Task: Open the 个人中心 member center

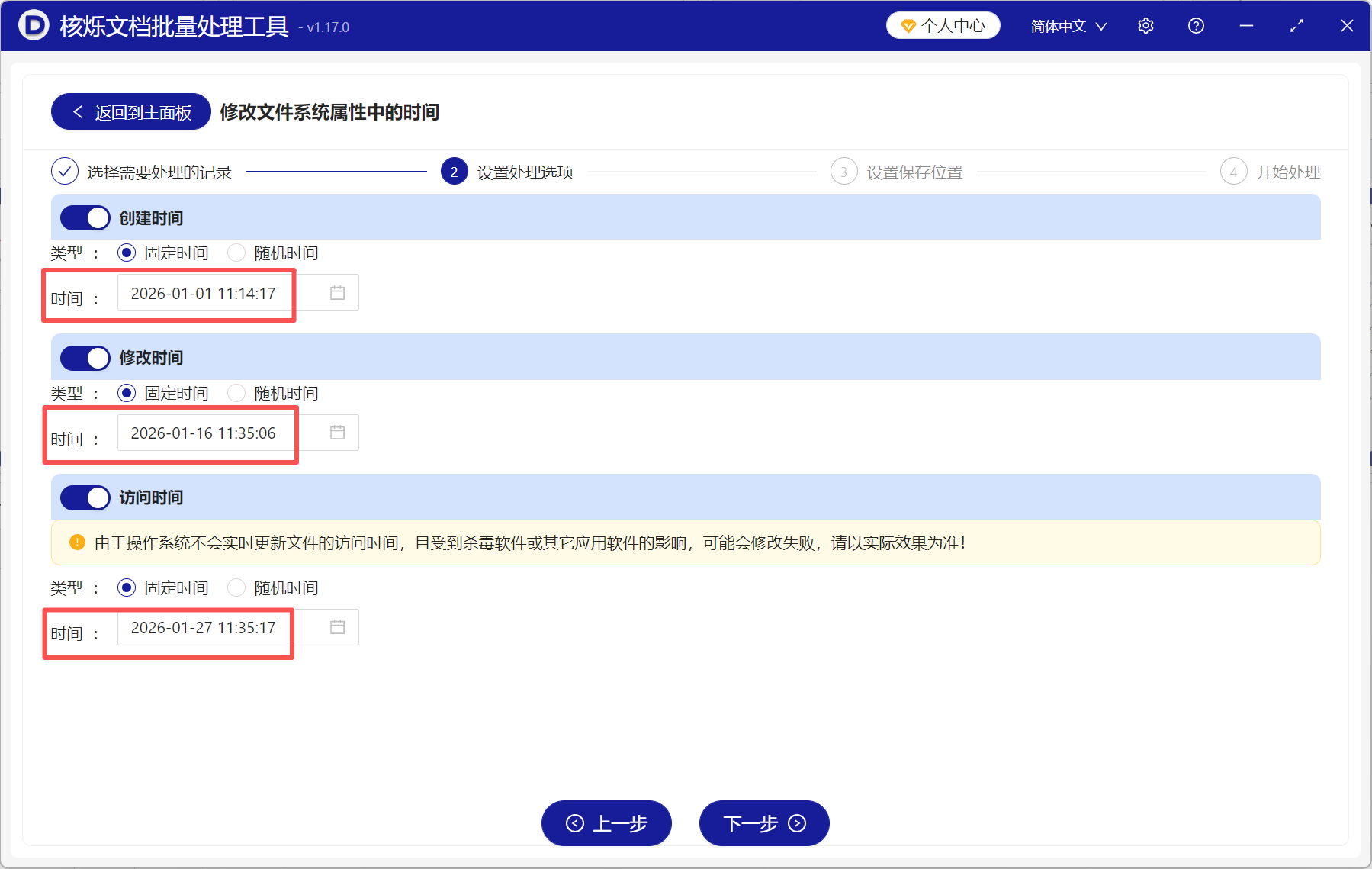Action: click(943, 24)
